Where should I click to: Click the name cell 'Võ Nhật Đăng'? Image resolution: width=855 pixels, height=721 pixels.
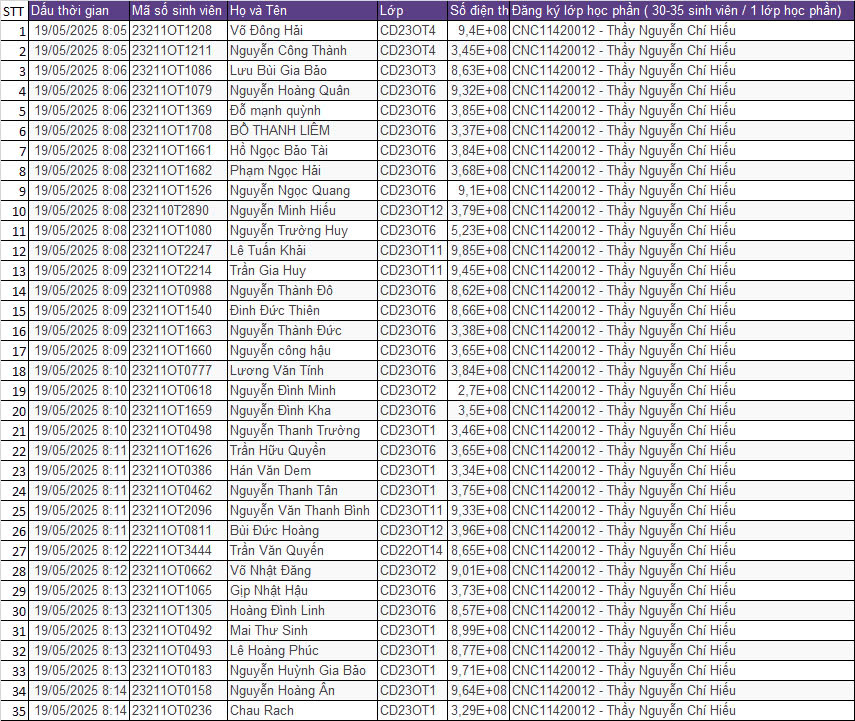302,570
